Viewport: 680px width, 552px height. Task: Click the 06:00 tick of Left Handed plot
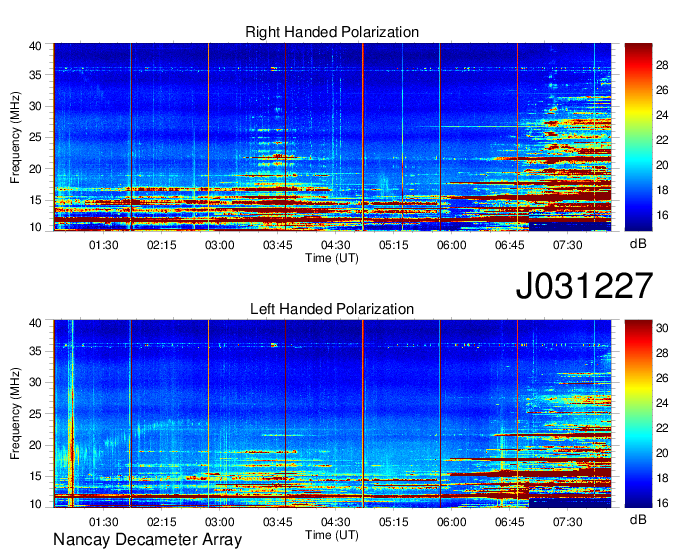point(451,522)
